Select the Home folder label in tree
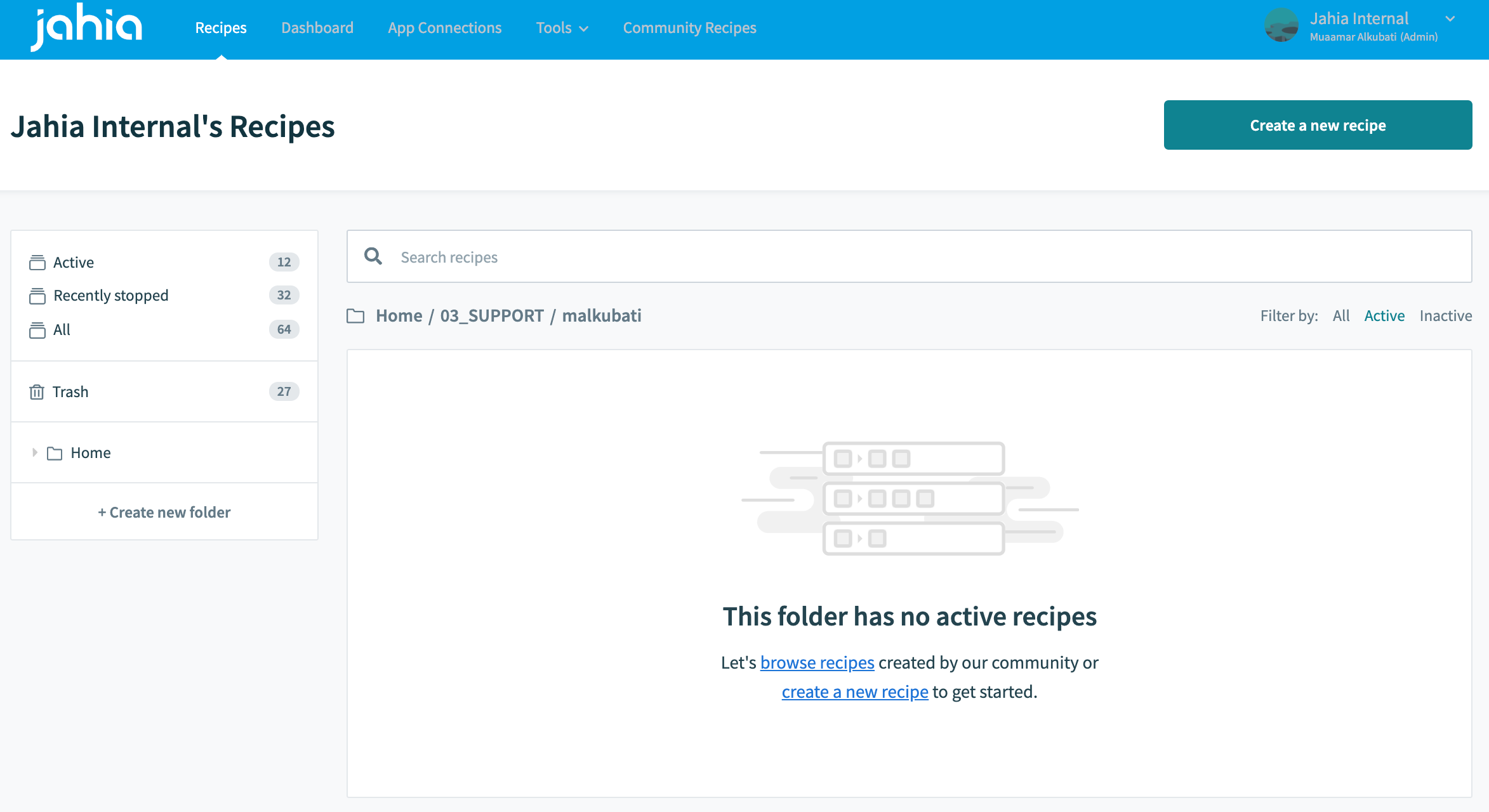Viewport: 1489px width, 812px height. point(91,453)
